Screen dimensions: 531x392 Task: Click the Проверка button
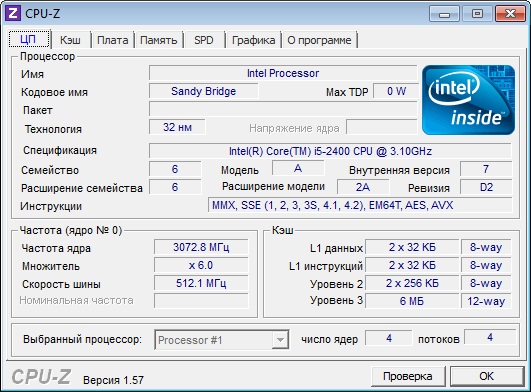pyautogui.click(x=408, y=376)
